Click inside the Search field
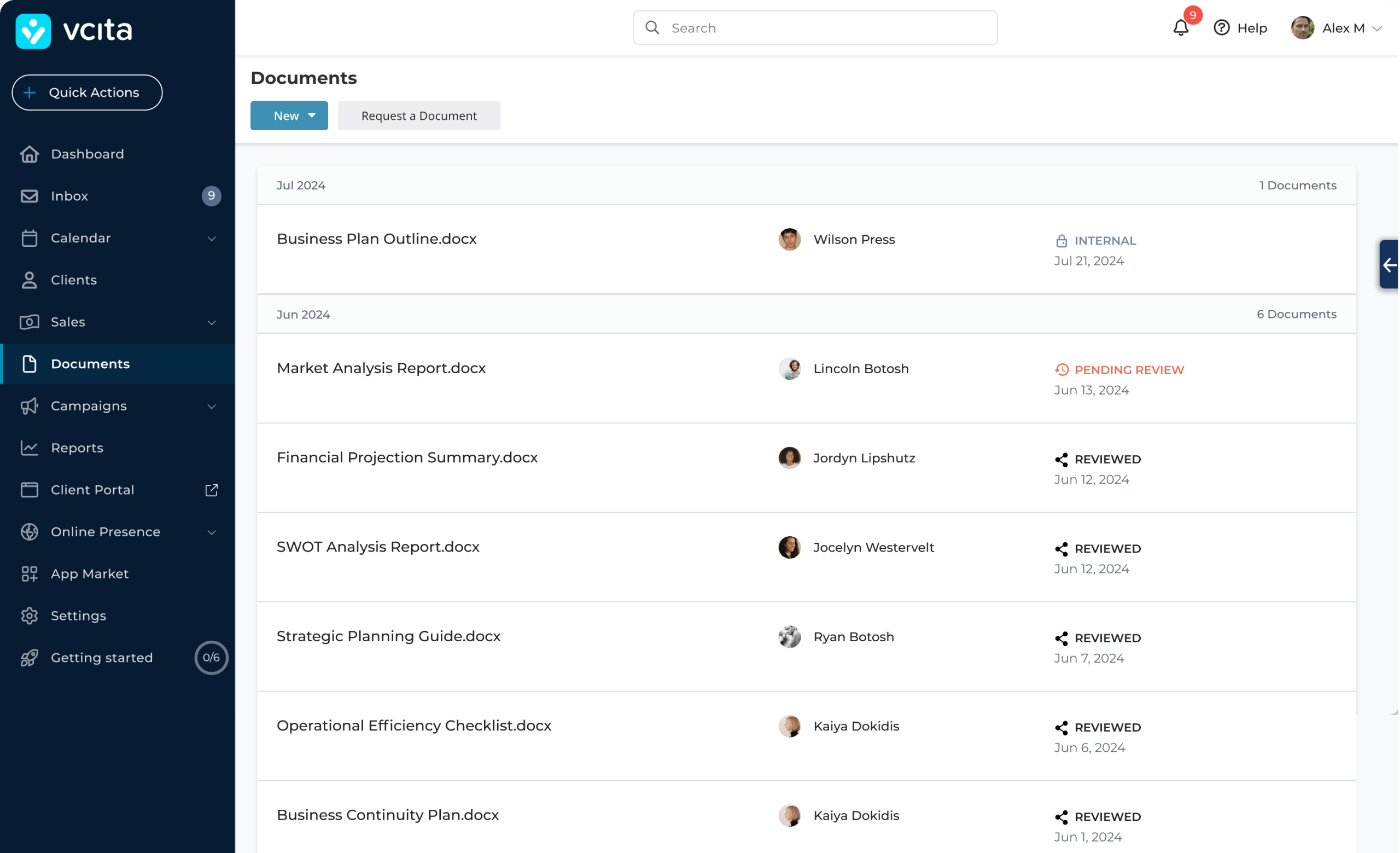This screenshot has height=853, width=1400. 815,27
